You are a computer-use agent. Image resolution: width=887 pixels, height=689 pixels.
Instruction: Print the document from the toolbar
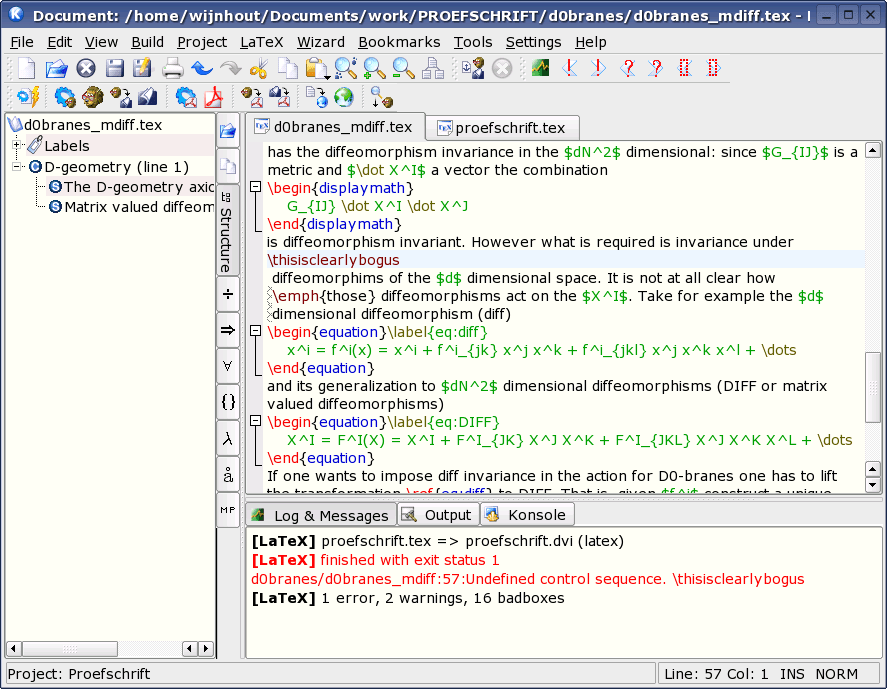[x=172, y=69]
